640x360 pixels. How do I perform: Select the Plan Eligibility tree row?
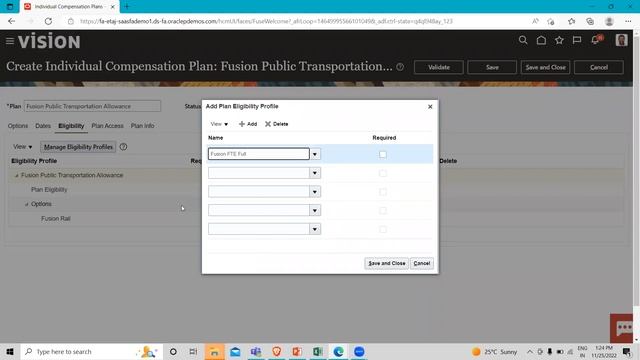[x=49, y=190]
